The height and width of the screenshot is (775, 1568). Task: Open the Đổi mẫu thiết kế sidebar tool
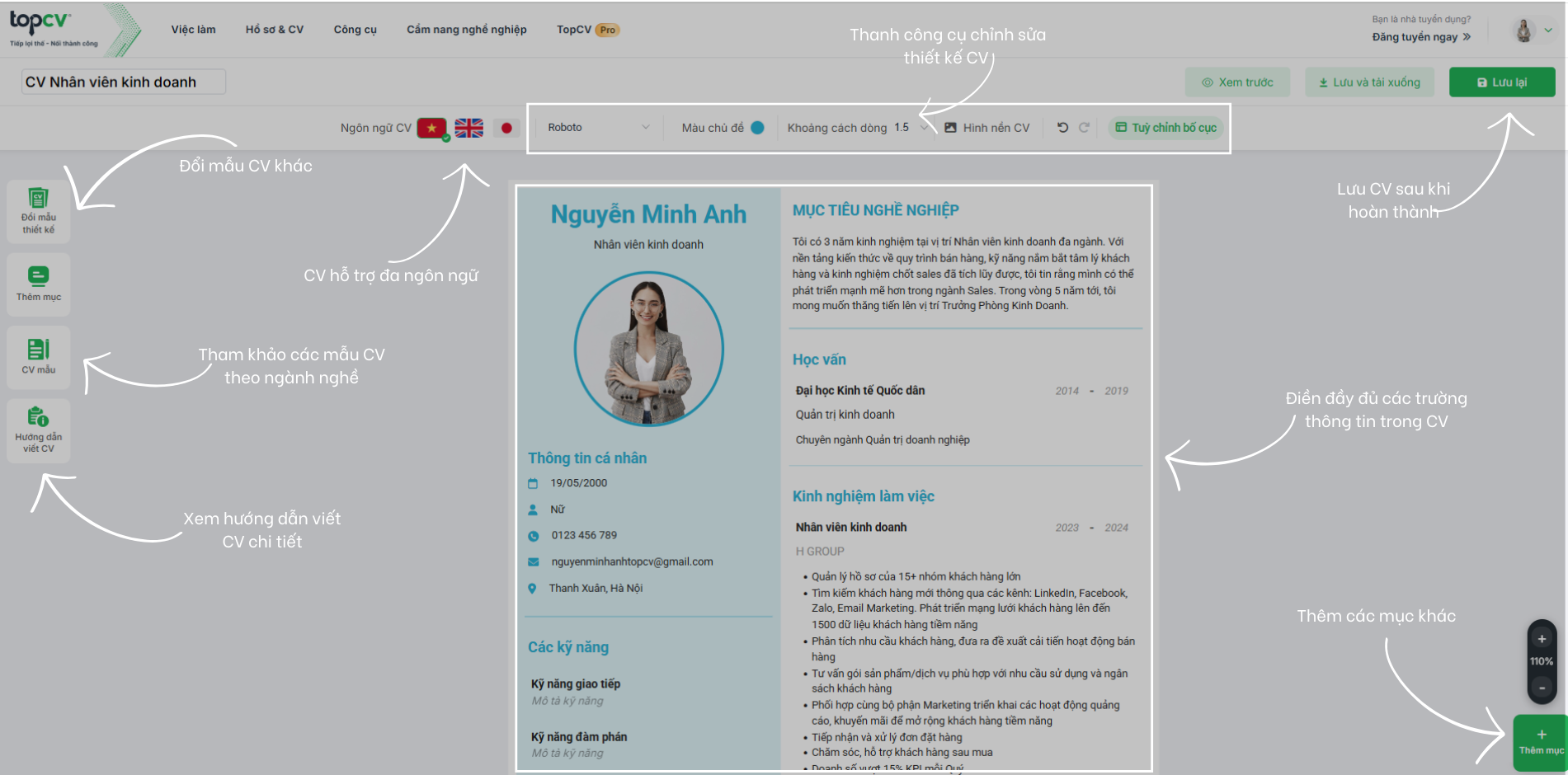38,211
